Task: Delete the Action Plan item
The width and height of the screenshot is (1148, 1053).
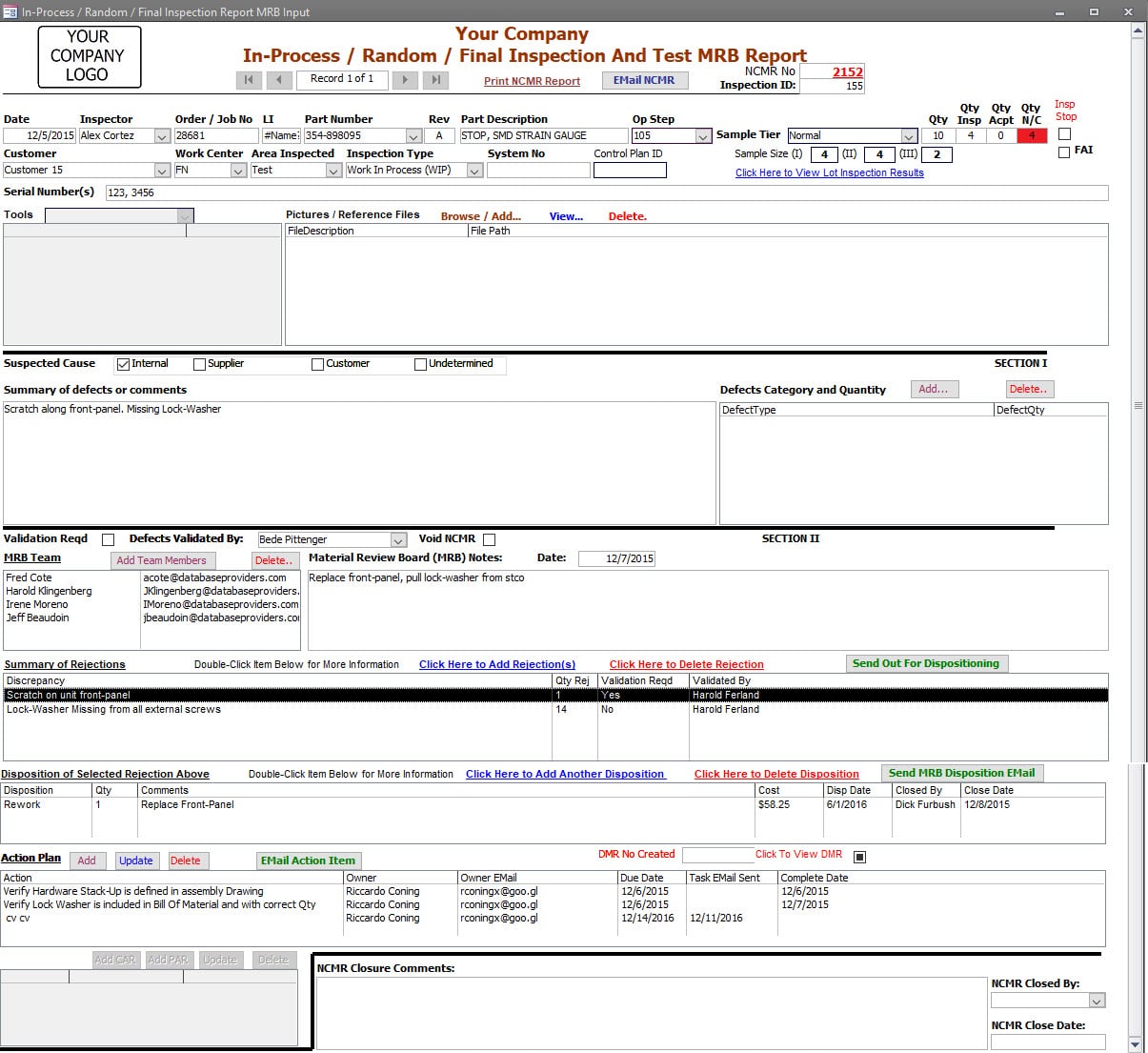Action: (186, 861)
